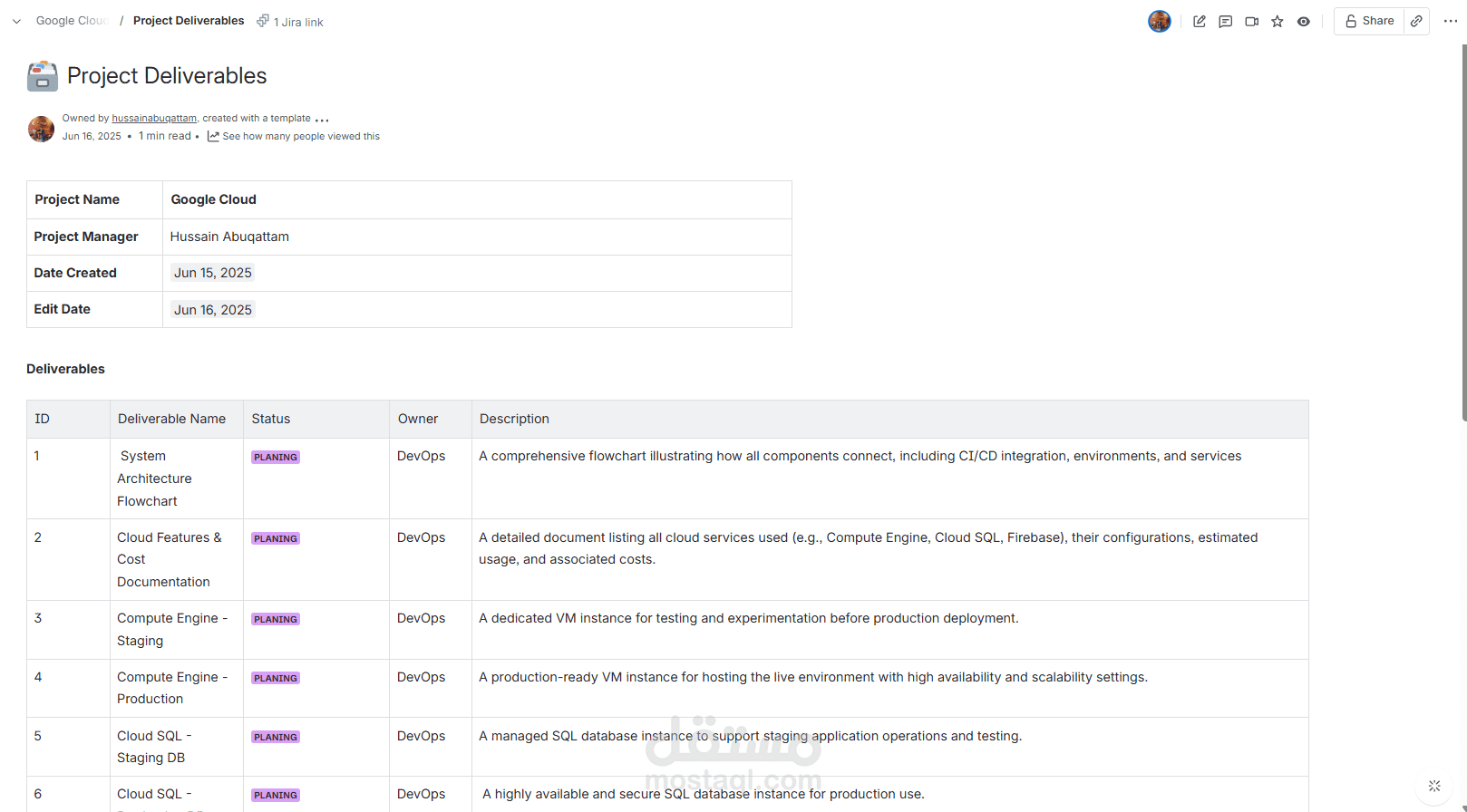
Task: Click PLANING status for System Architecture Flowchart
Action: click(x=276, y=458)
